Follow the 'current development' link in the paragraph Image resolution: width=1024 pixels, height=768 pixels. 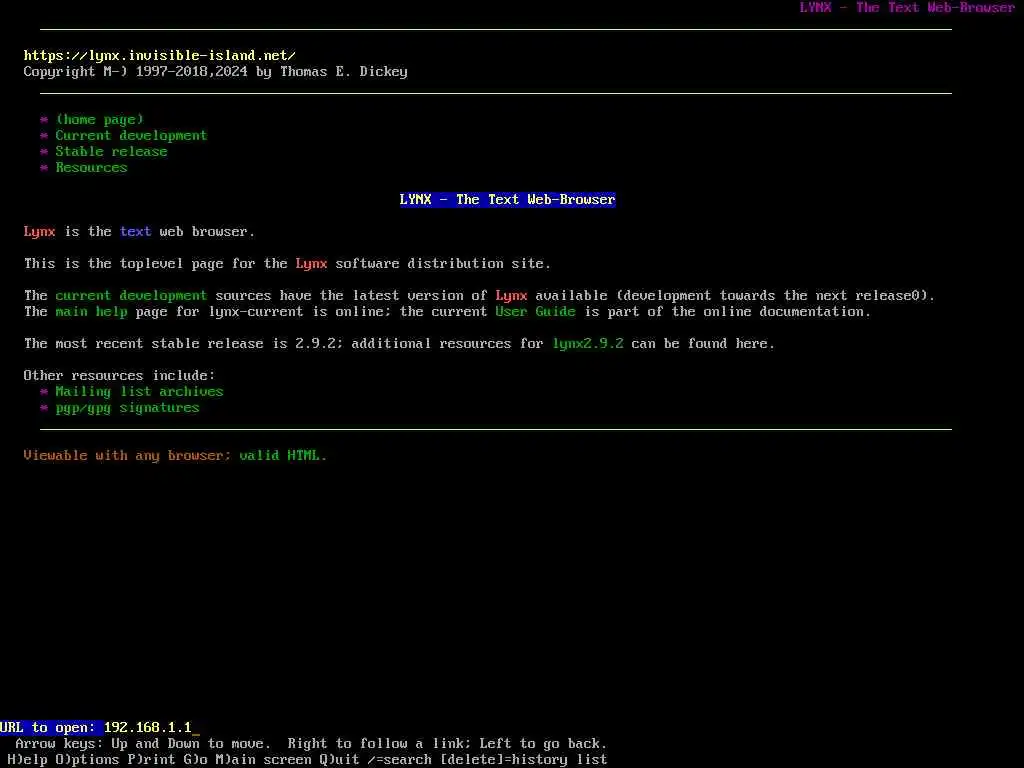(x=131, y=295)
